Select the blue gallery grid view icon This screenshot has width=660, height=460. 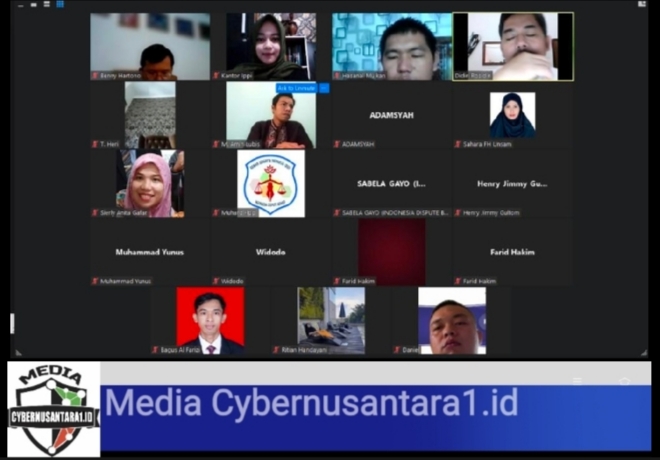click(60, 4)
